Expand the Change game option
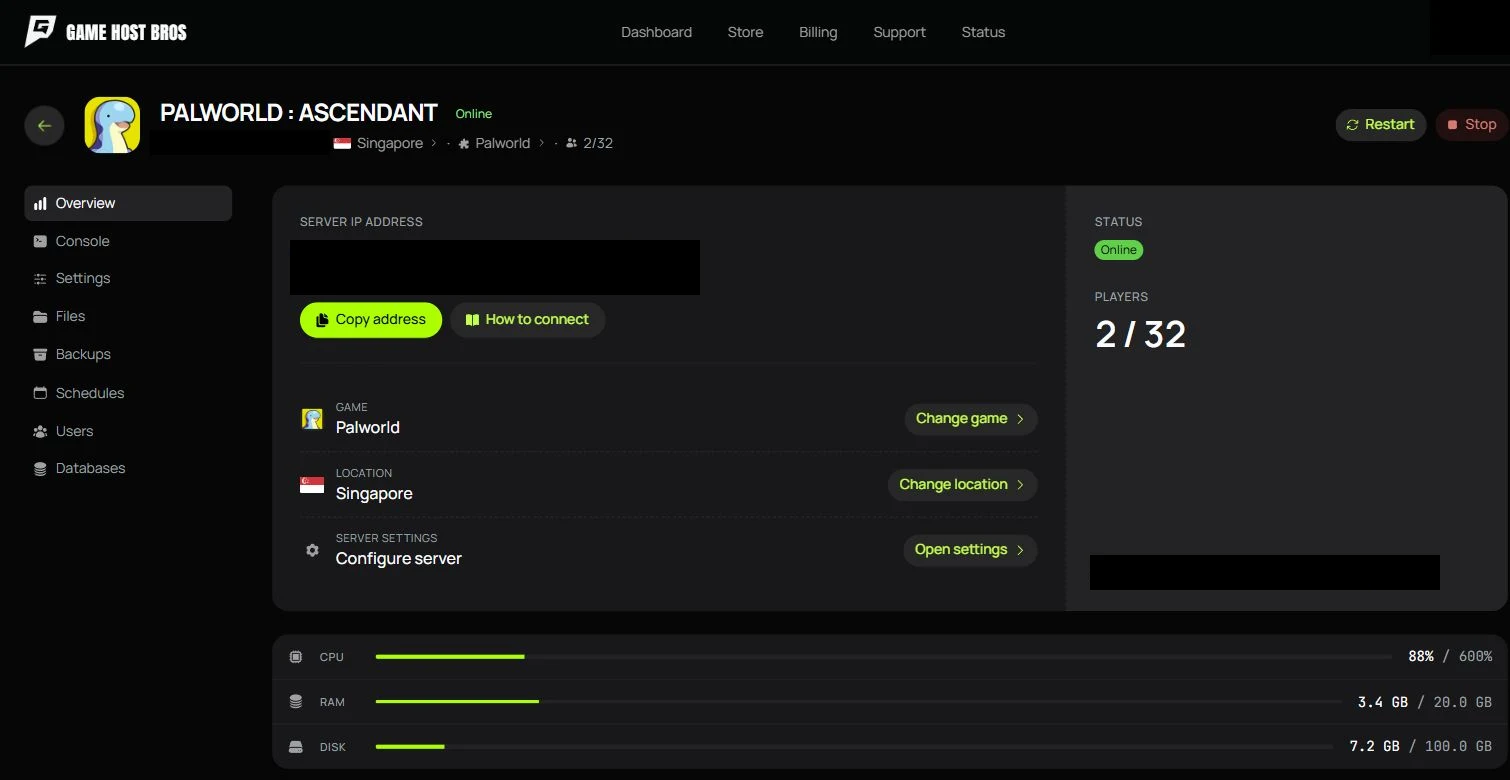 pos(970,419)
